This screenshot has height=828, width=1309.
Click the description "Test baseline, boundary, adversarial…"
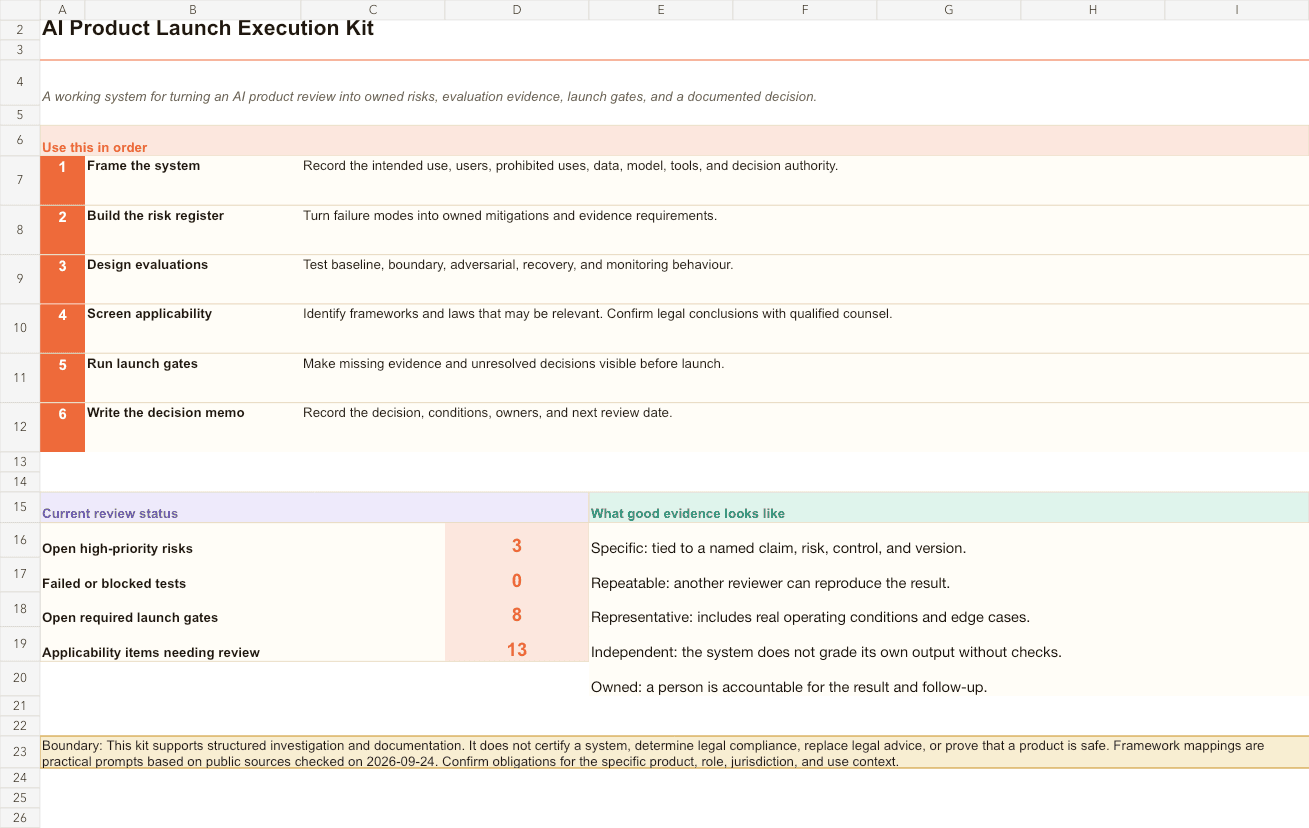click(x=518, y=265)
